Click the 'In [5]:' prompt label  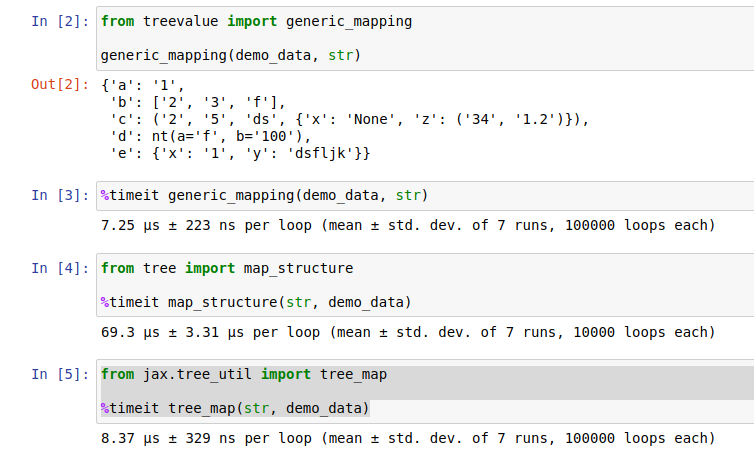tap(60, 374)
